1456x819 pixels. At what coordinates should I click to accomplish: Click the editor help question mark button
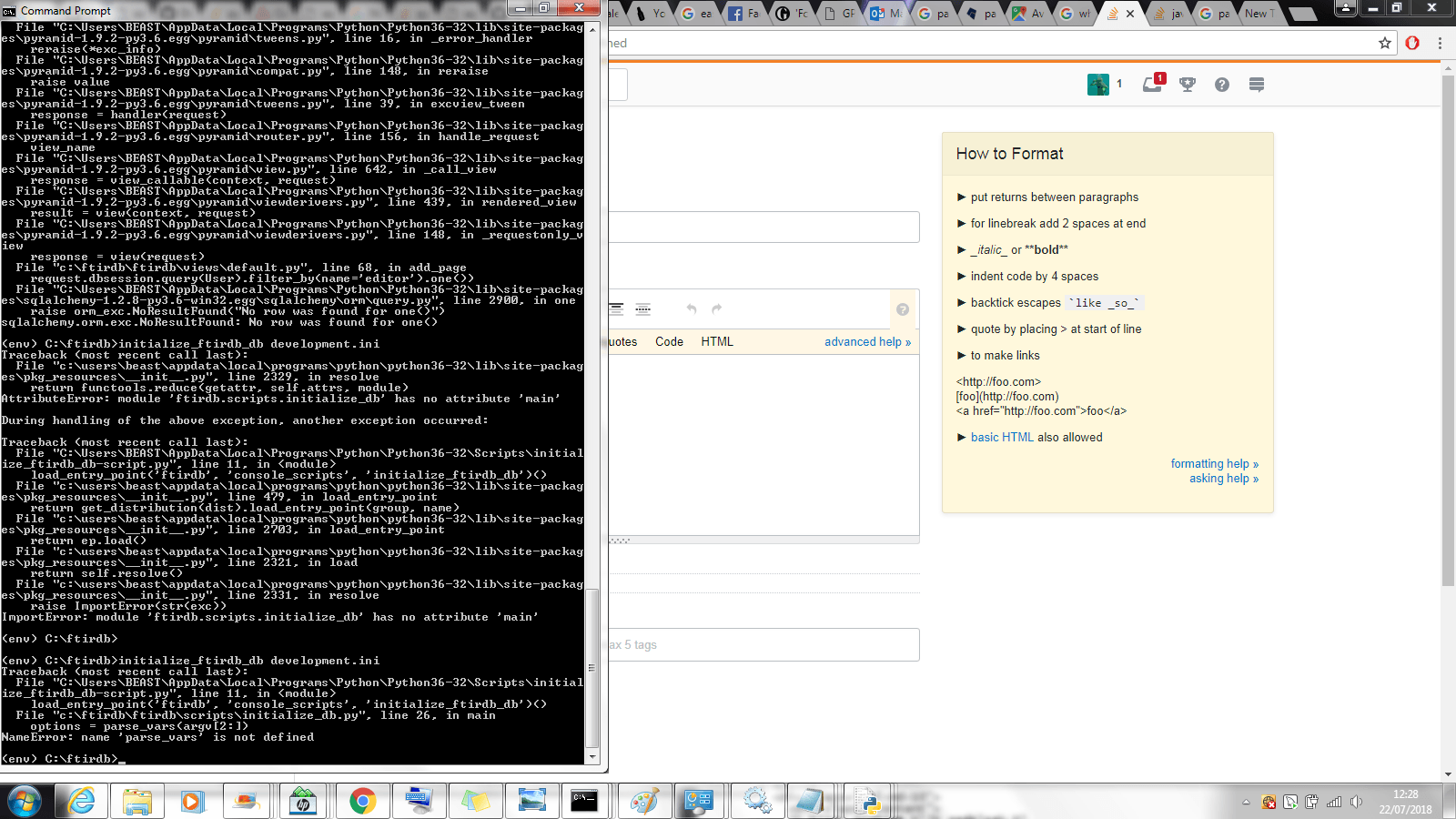[903, 309]
